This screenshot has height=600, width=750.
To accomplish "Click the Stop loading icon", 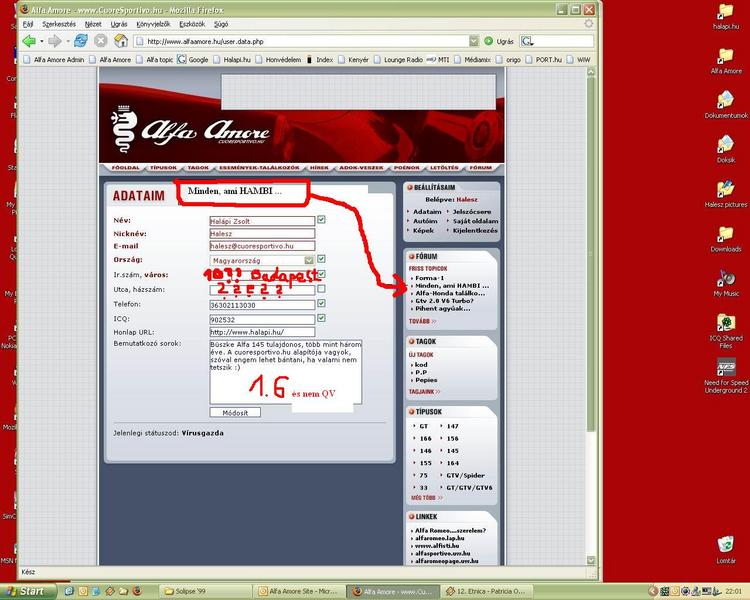I will point(100,41).
